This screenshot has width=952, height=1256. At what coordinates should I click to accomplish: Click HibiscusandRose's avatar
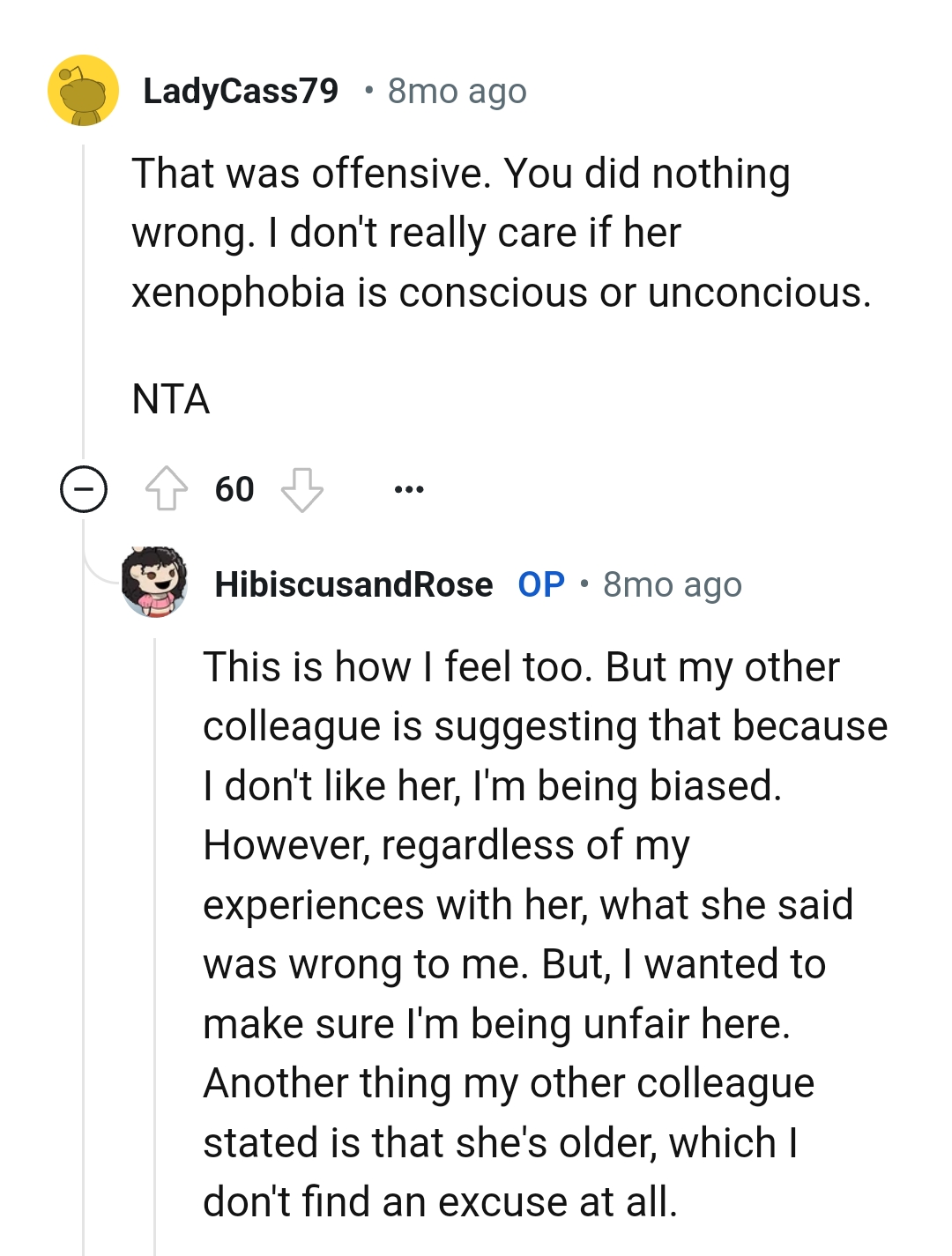tap(154, 583)
